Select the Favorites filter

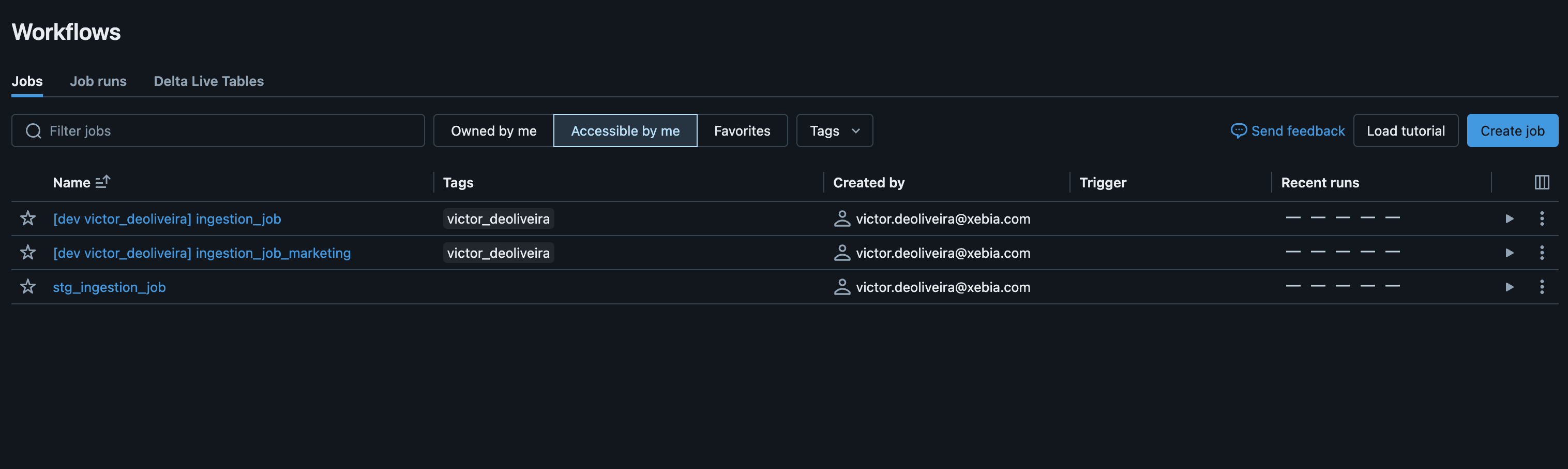point(742,130)
